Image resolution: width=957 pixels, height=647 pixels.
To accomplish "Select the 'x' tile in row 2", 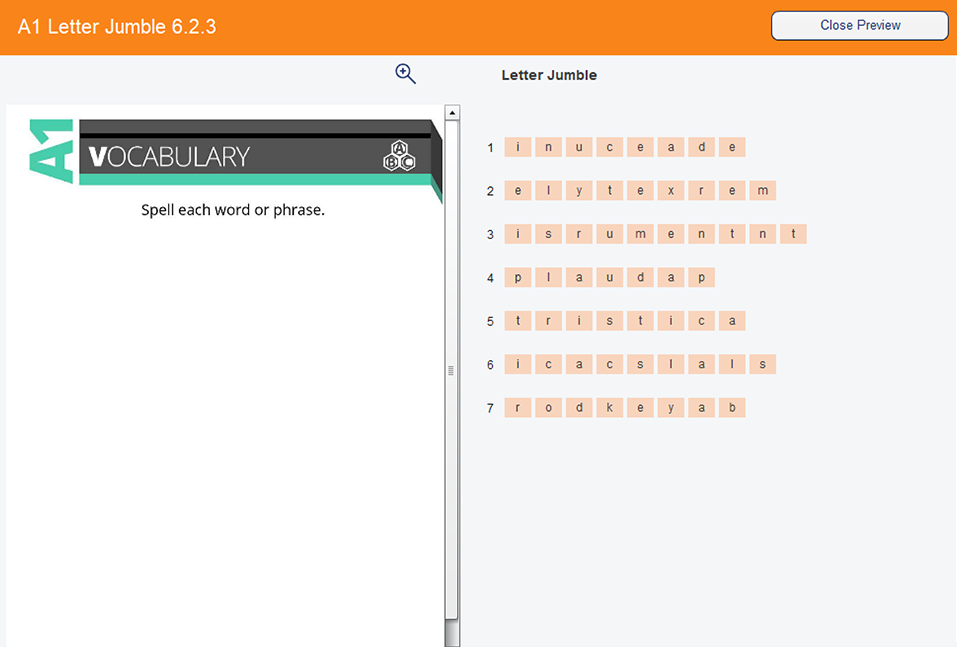I will tap(671, 191).
